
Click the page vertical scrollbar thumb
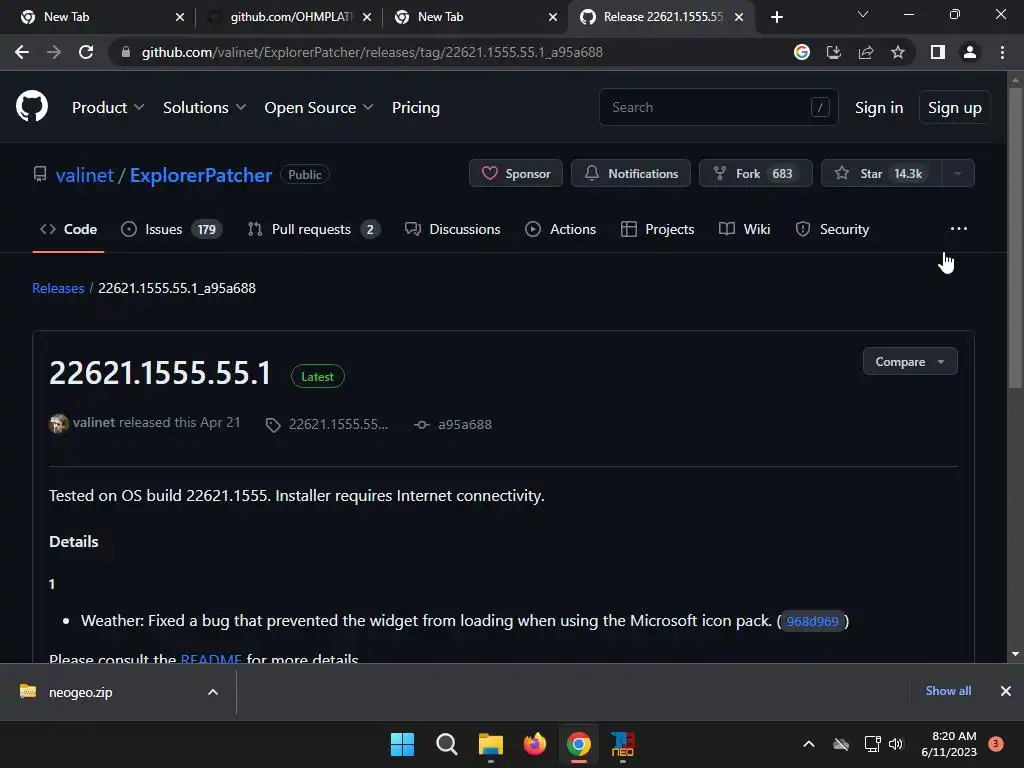click(x=1015, y=238)
